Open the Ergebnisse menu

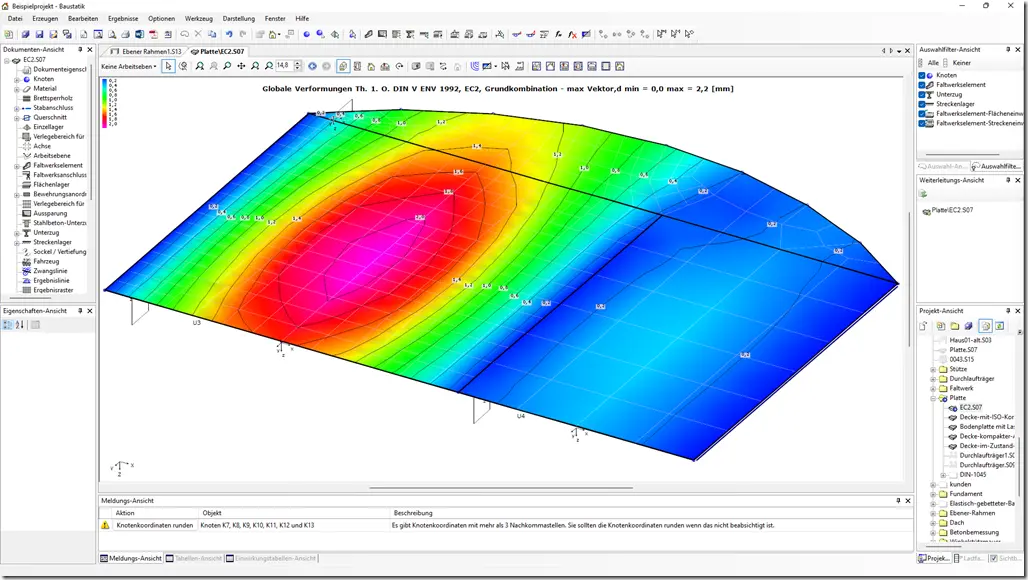pos(123,18)
